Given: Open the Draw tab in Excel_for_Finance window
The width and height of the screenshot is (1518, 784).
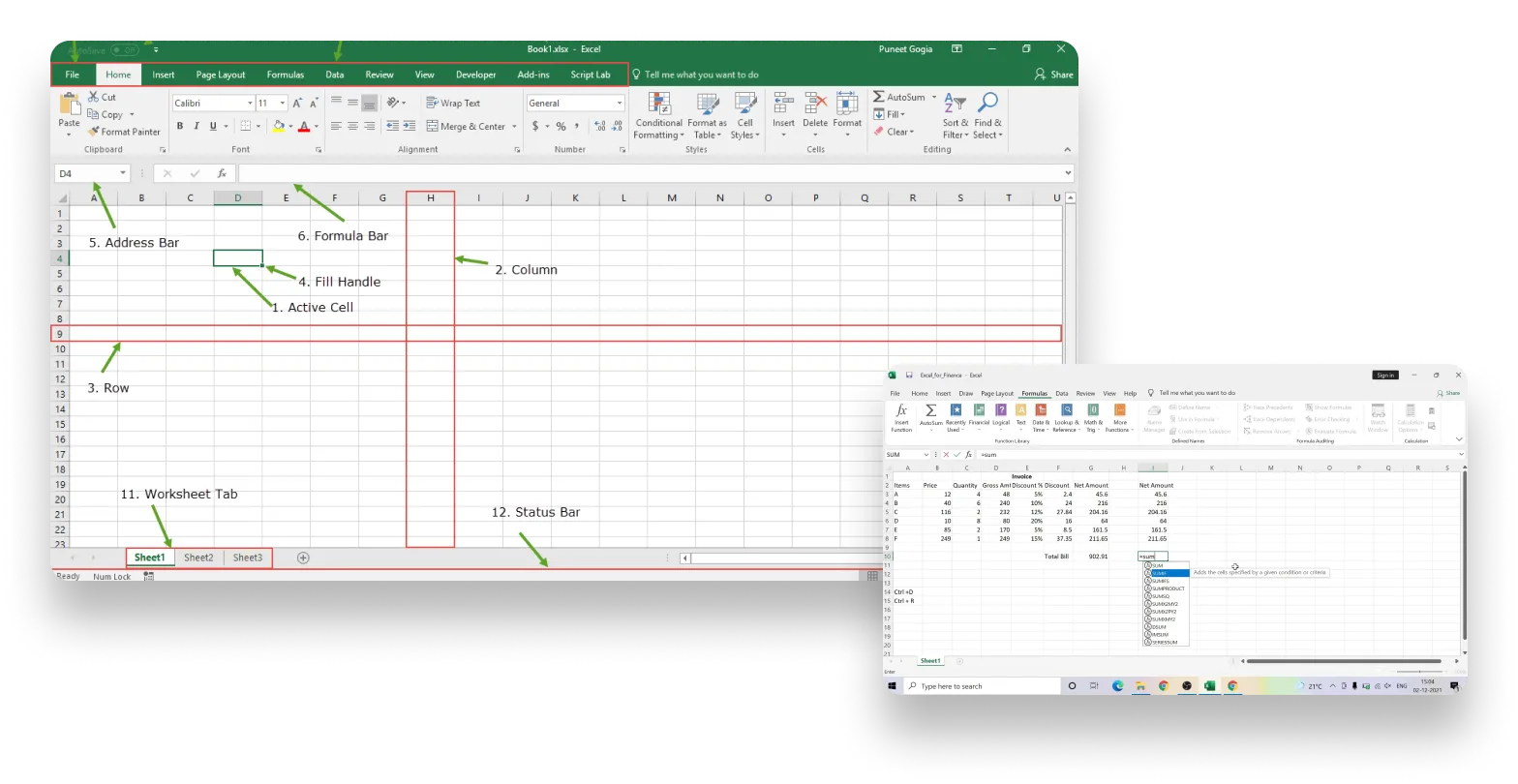Looking at the screenshot, I should [966, 393].
